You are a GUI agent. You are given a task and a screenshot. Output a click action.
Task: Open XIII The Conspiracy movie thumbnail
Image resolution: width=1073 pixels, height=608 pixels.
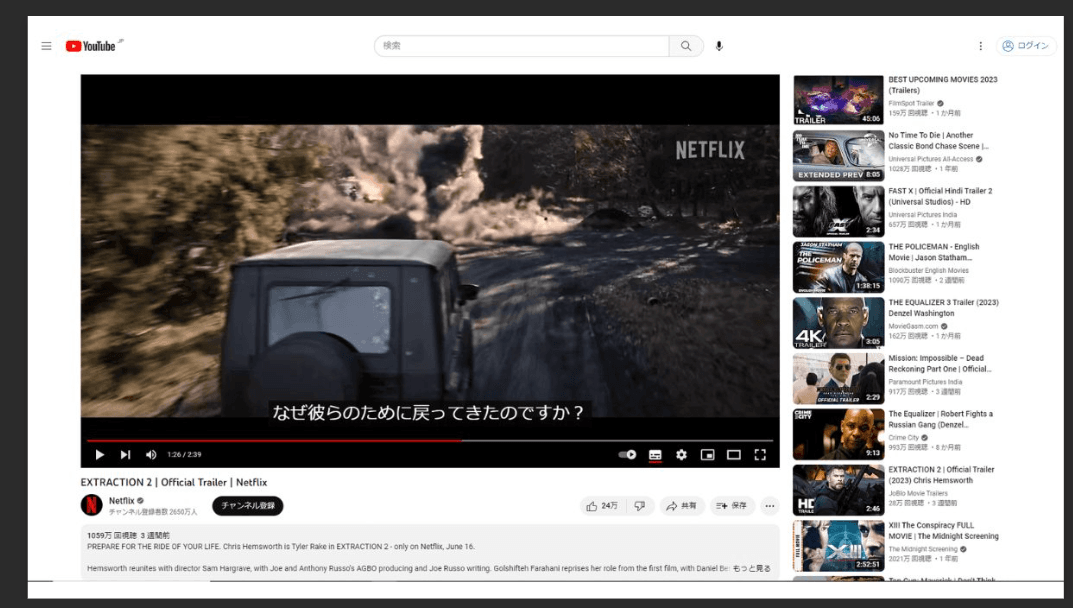point(838,546)
